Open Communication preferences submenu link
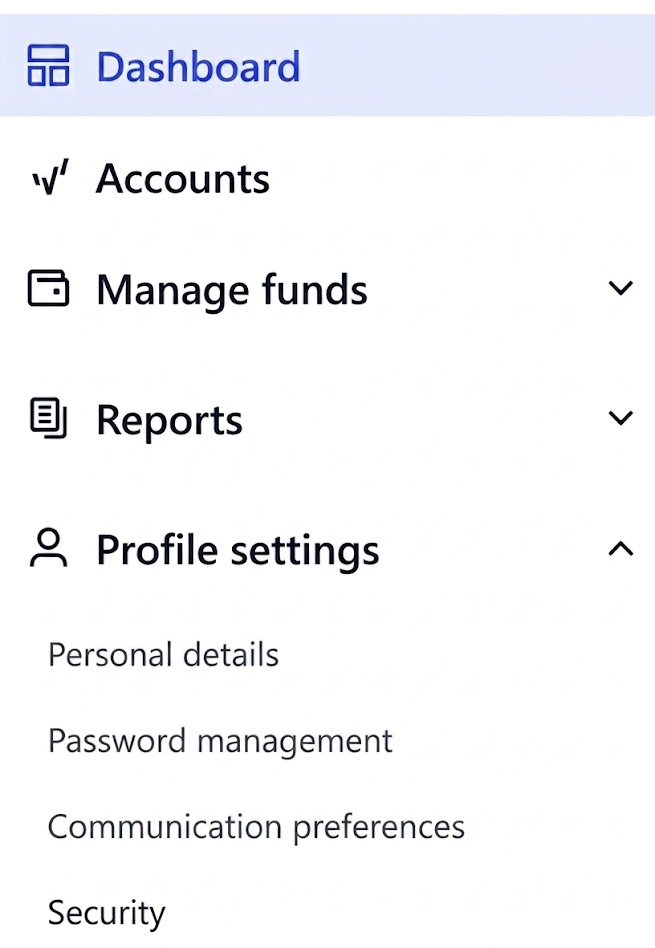Screen dimensions: 655x948 [256, 828]
